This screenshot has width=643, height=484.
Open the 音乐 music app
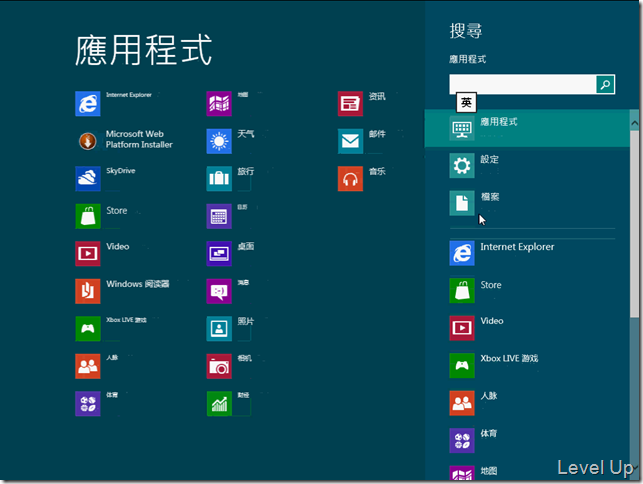point(350,179)
